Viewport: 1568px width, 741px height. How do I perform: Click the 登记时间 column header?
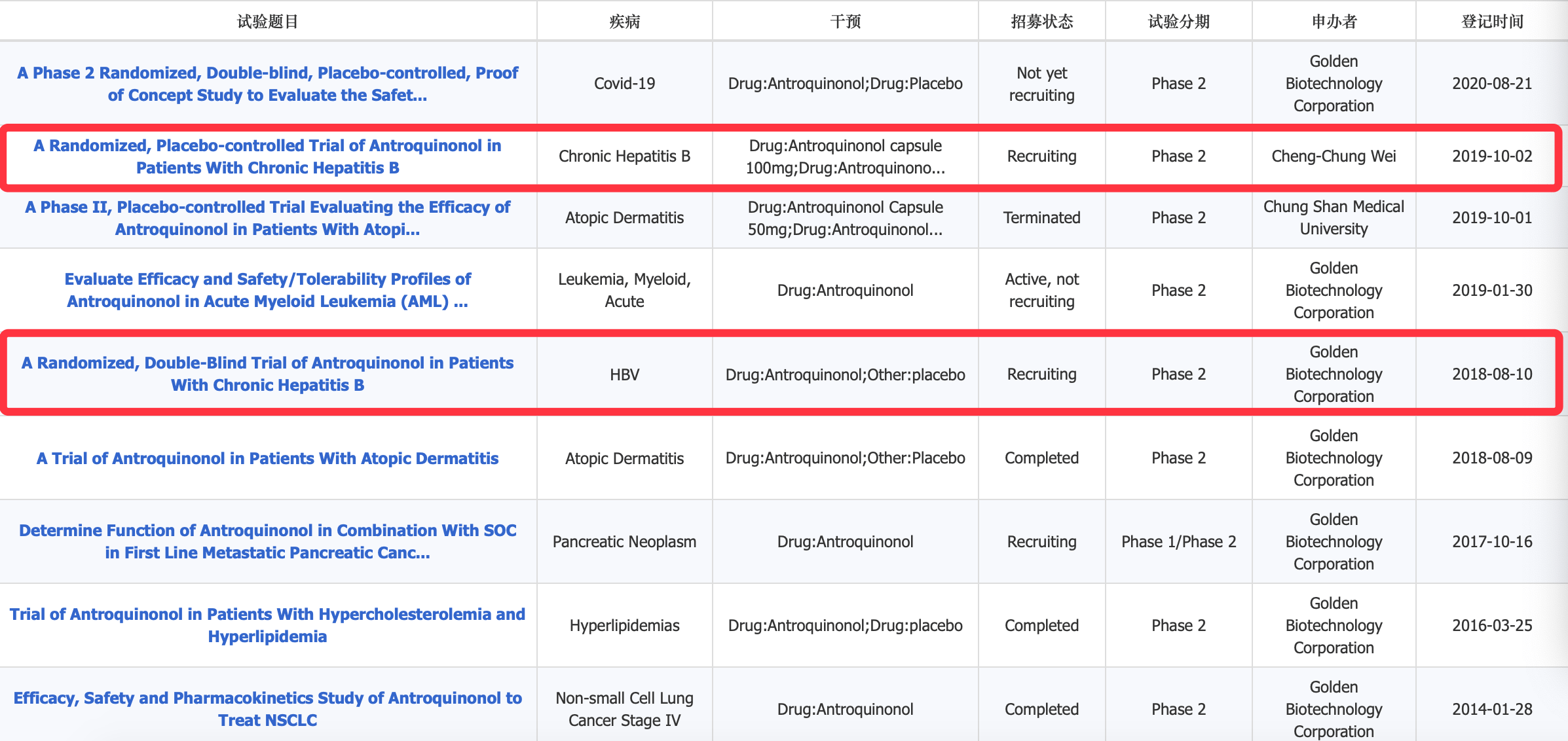point(1492,22)
